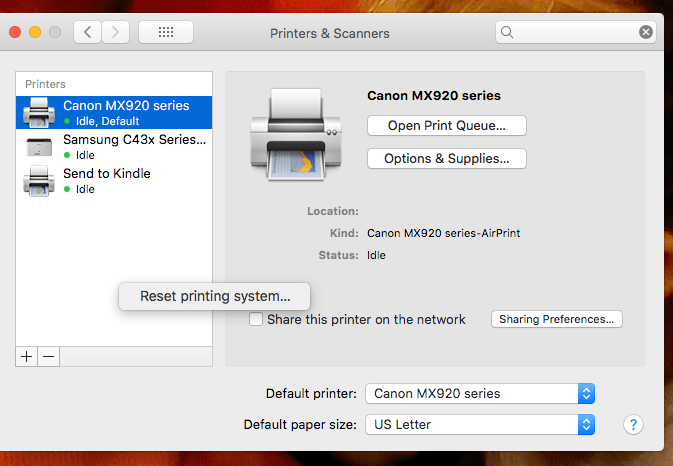Image resolution: width=673 pixels, height=466 pixels.
Task: Click the plus button to add printer
Action: (27, 356)
